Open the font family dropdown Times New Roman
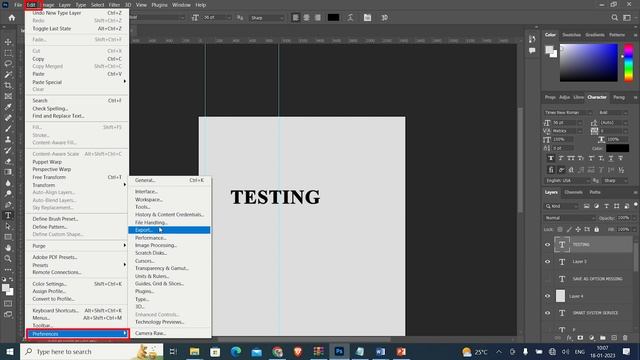The height and width of the screenshot is (360, 640). [568, 112]
